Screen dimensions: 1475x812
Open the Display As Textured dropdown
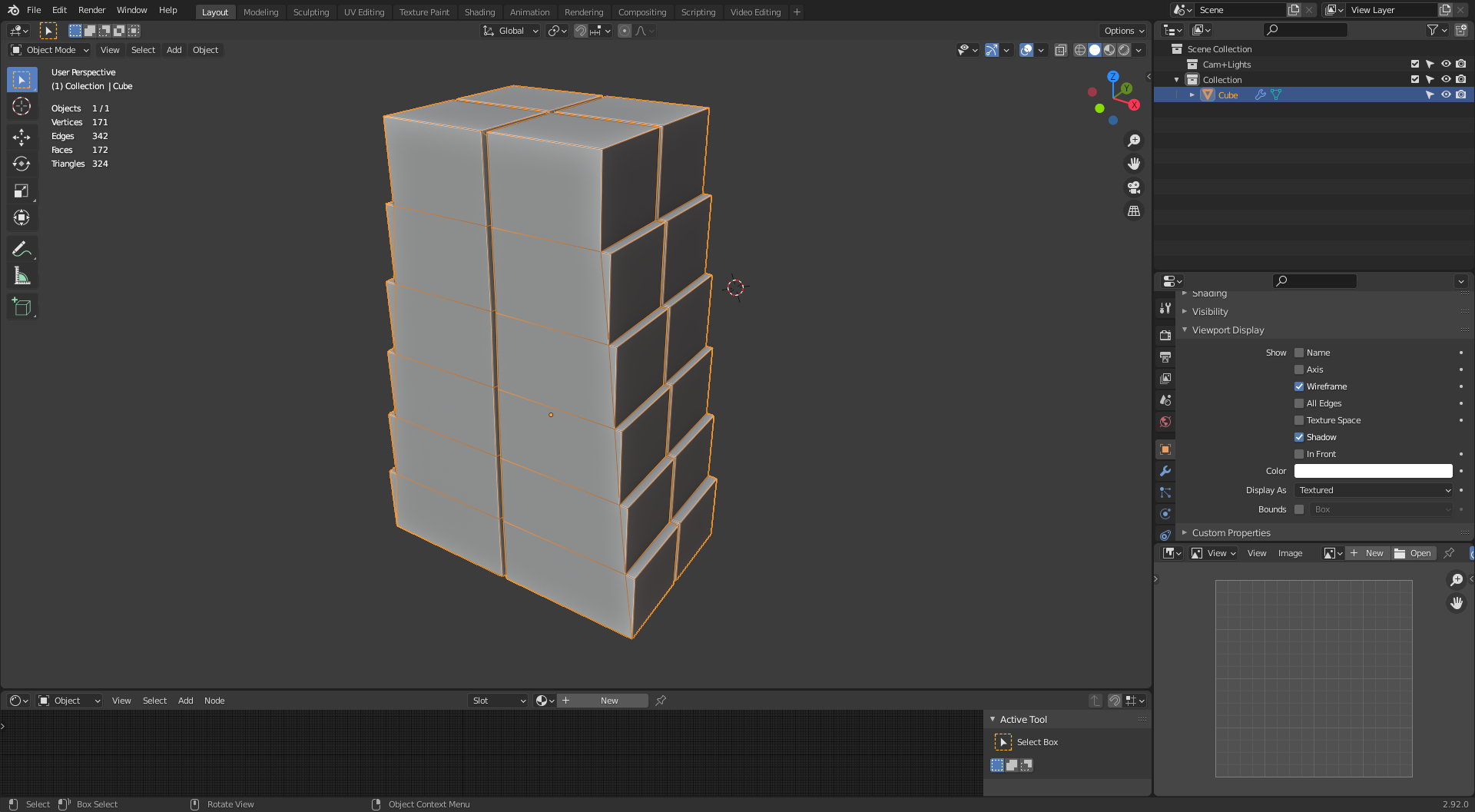pos(1373,490)
